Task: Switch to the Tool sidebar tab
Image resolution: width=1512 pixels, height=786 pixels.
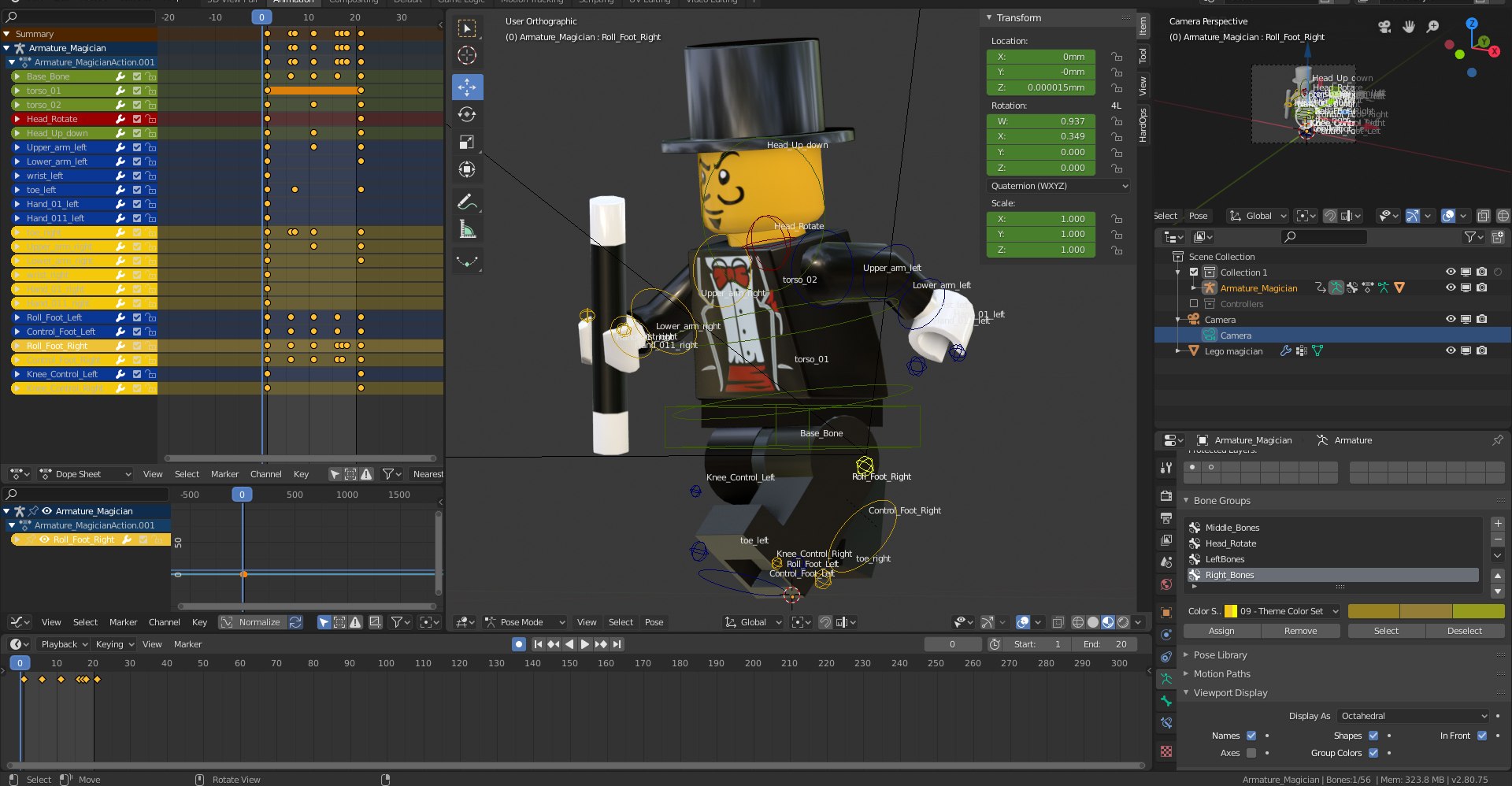Action: coord(1143,56)
